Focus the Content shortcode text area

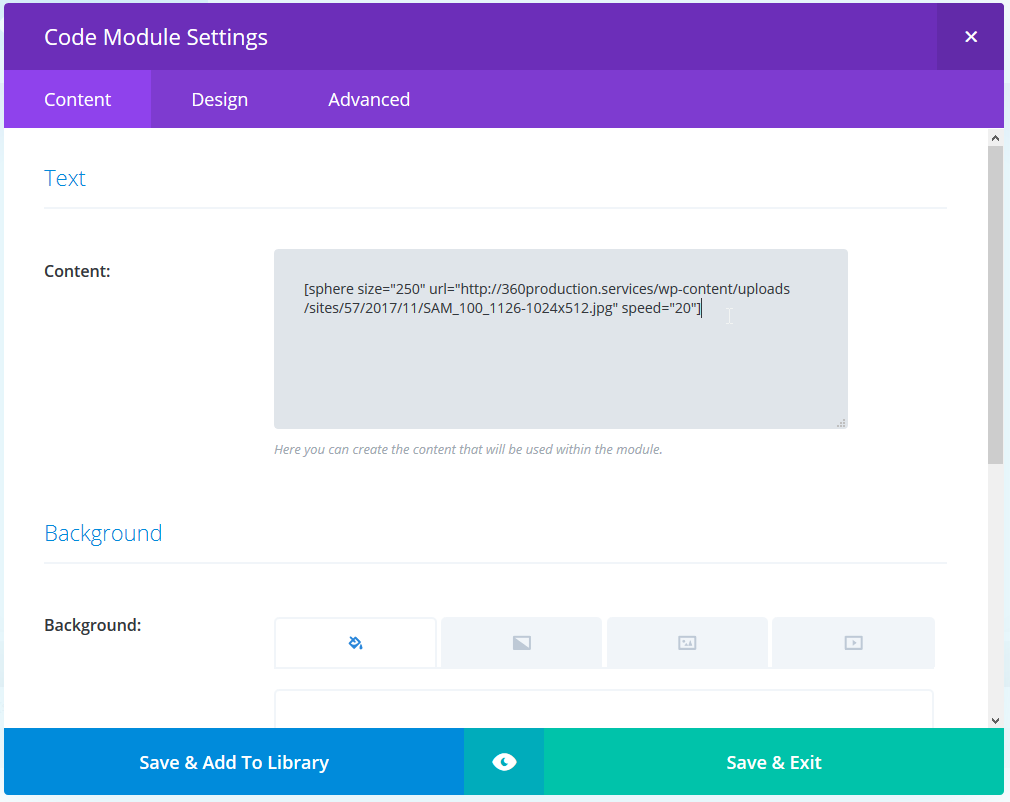coord(560,360)
